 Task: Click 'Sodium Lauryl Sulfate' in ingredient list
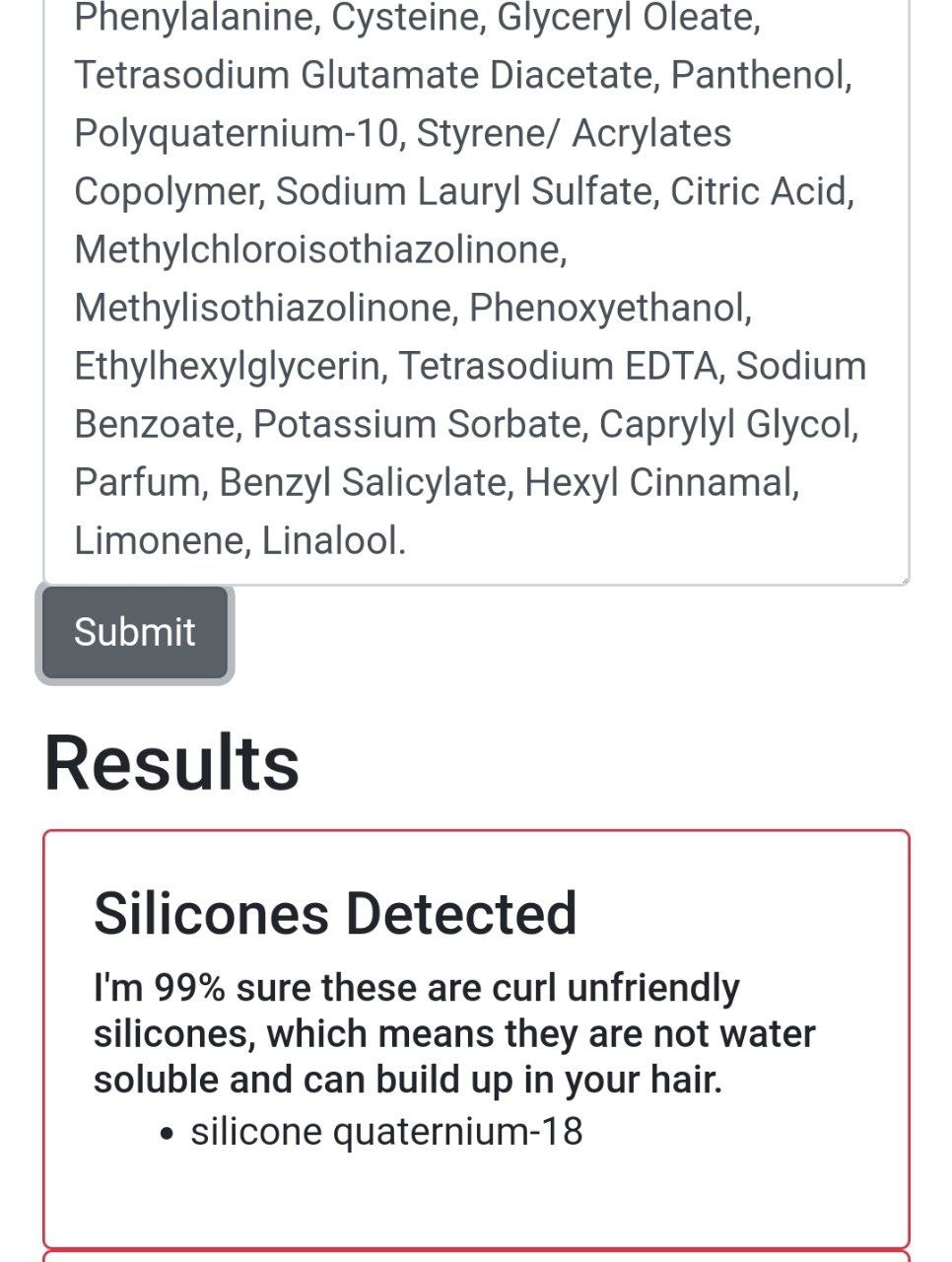pyautogui.click(x=463, y=191)
